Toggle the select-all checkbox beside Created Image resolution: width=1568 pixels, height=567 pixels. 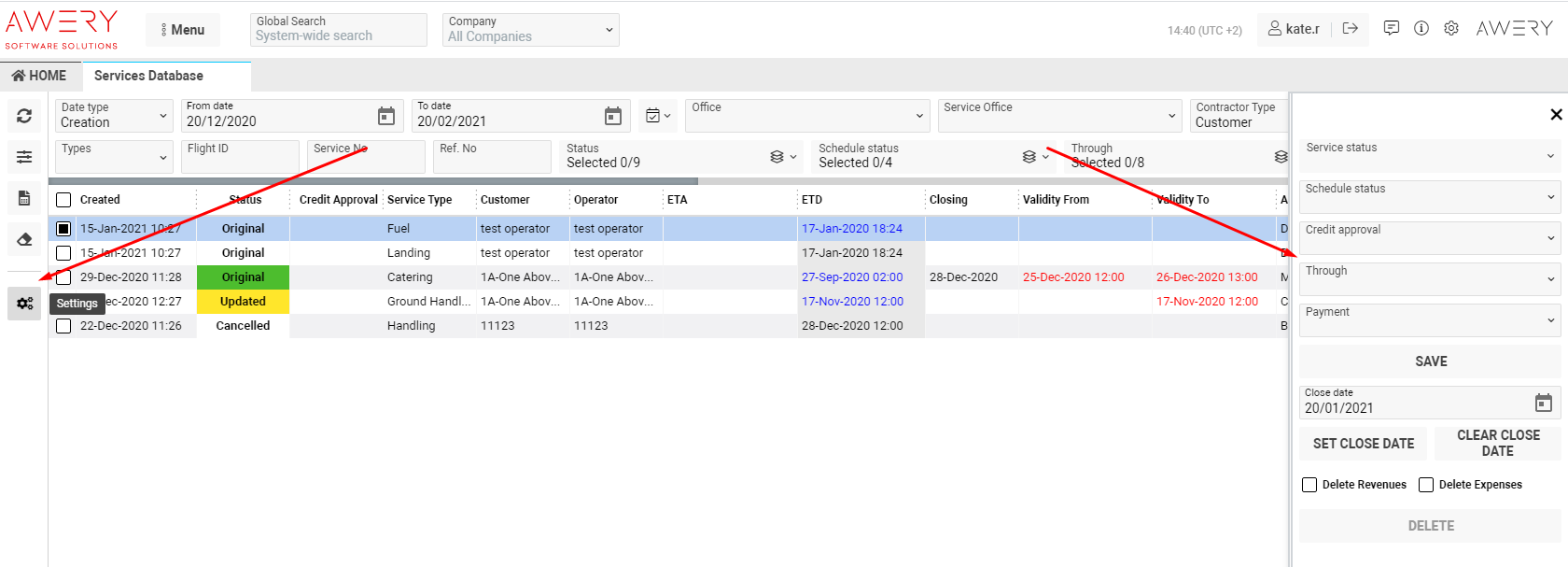(63, 200)
